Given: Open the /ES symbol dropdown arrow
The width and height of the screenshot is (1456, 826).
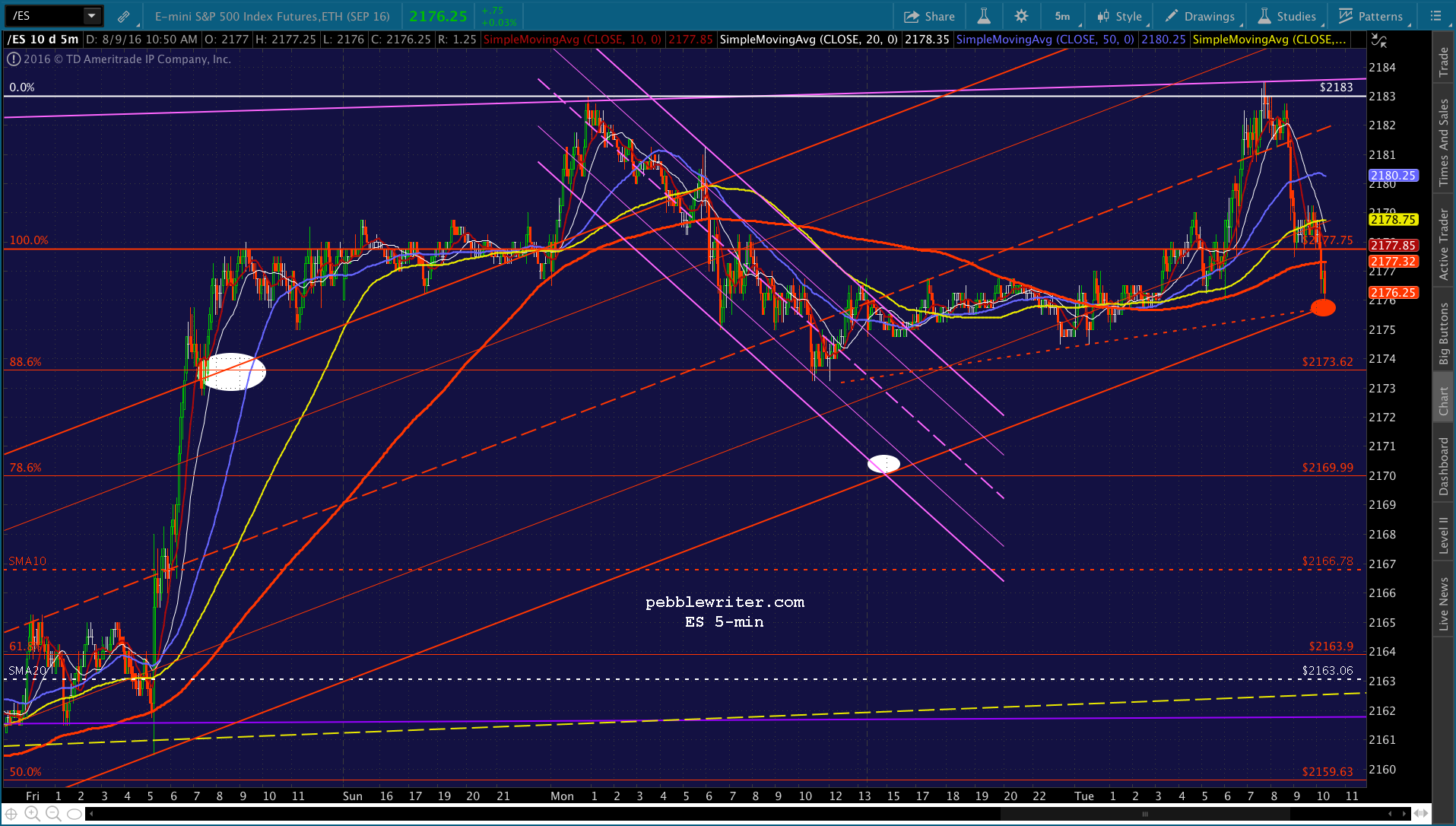Looking at the screenshot, I should click(x=91, y=16).
